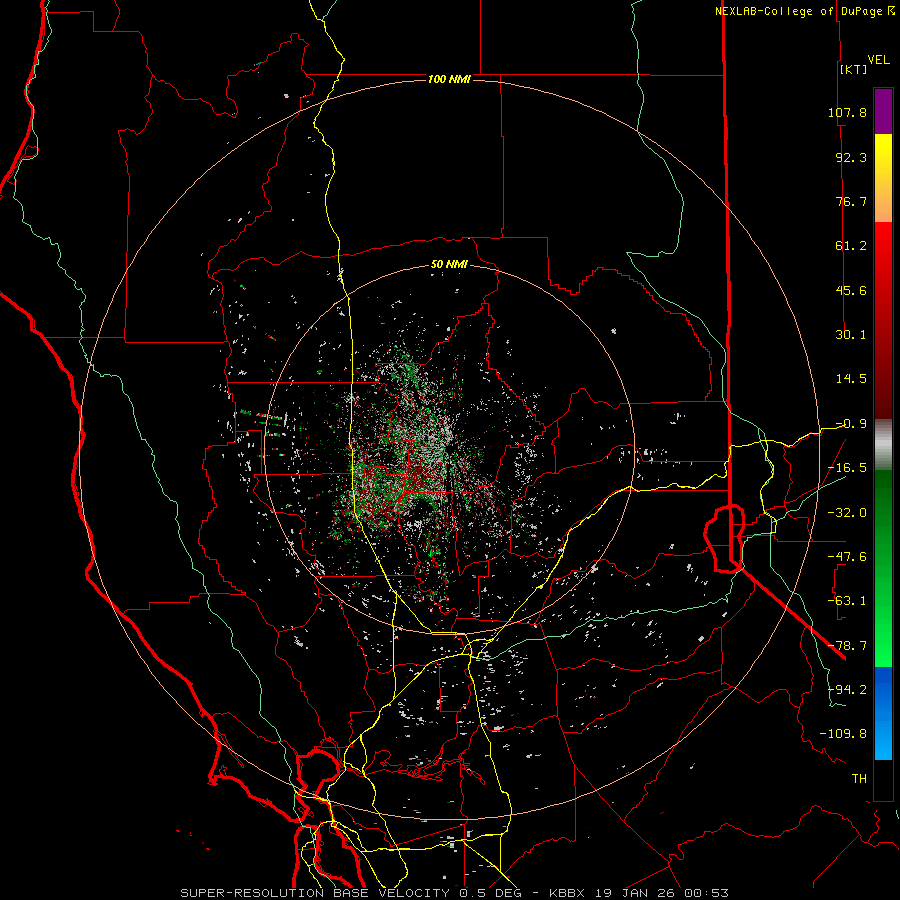Select the gray near-zero segment of the color bar

coord(883,445)
